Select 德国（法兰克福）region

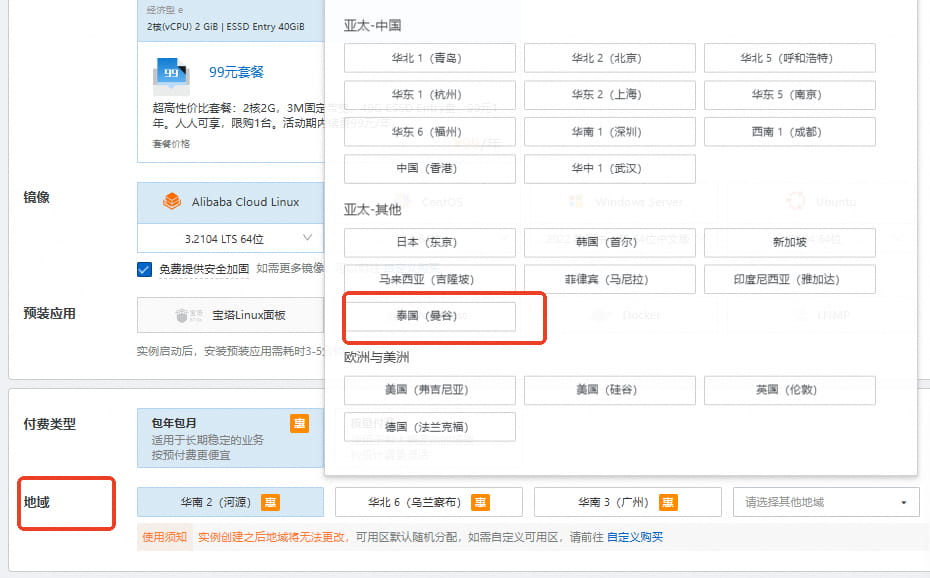429,426
